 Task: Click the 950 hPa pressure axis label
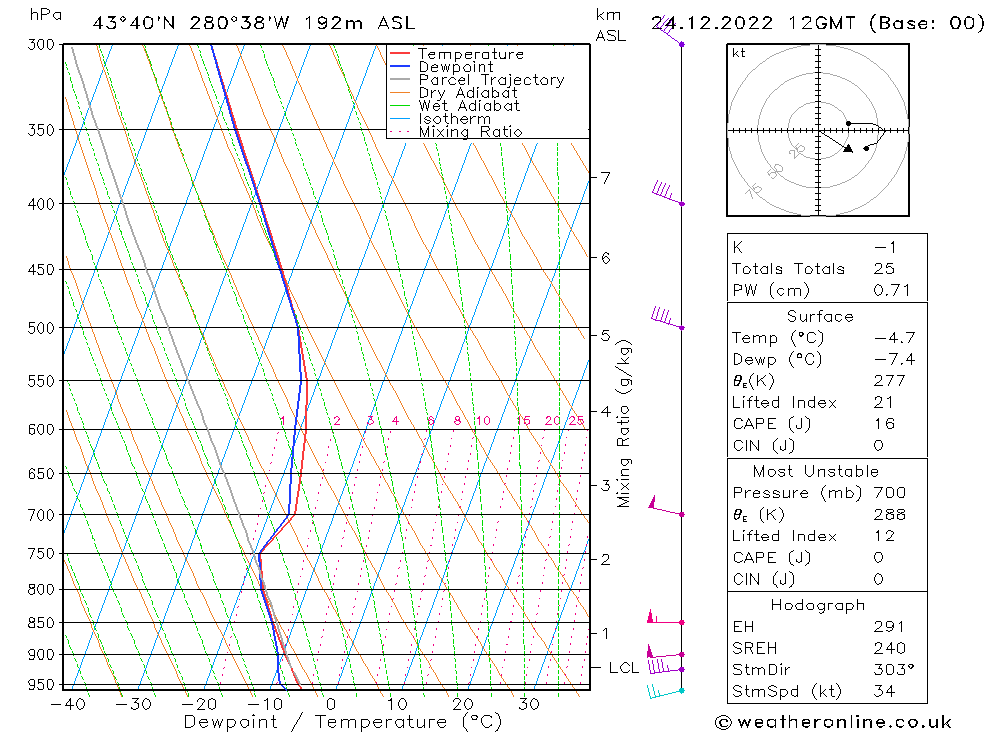[40, 685]
